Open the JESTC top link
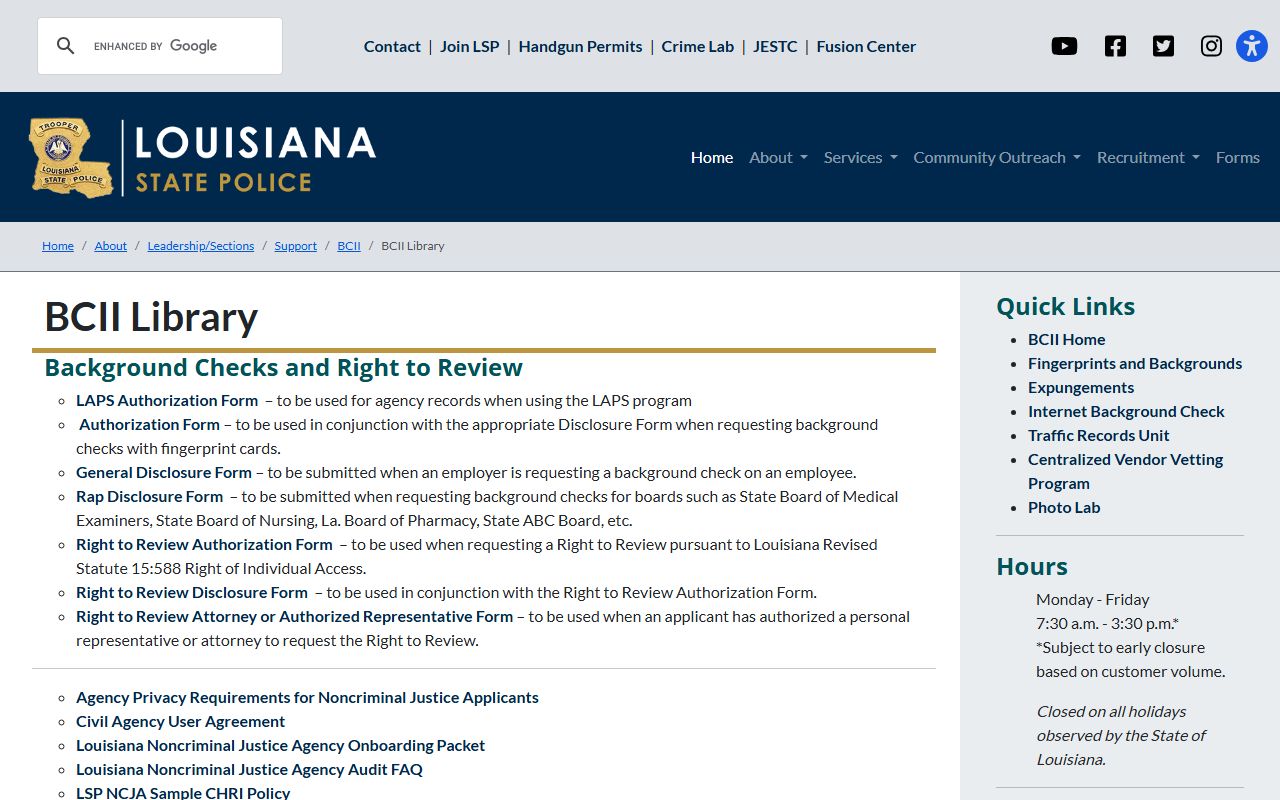The height and width of the screenshot is (800, 1280). click(x=775, y=46)
